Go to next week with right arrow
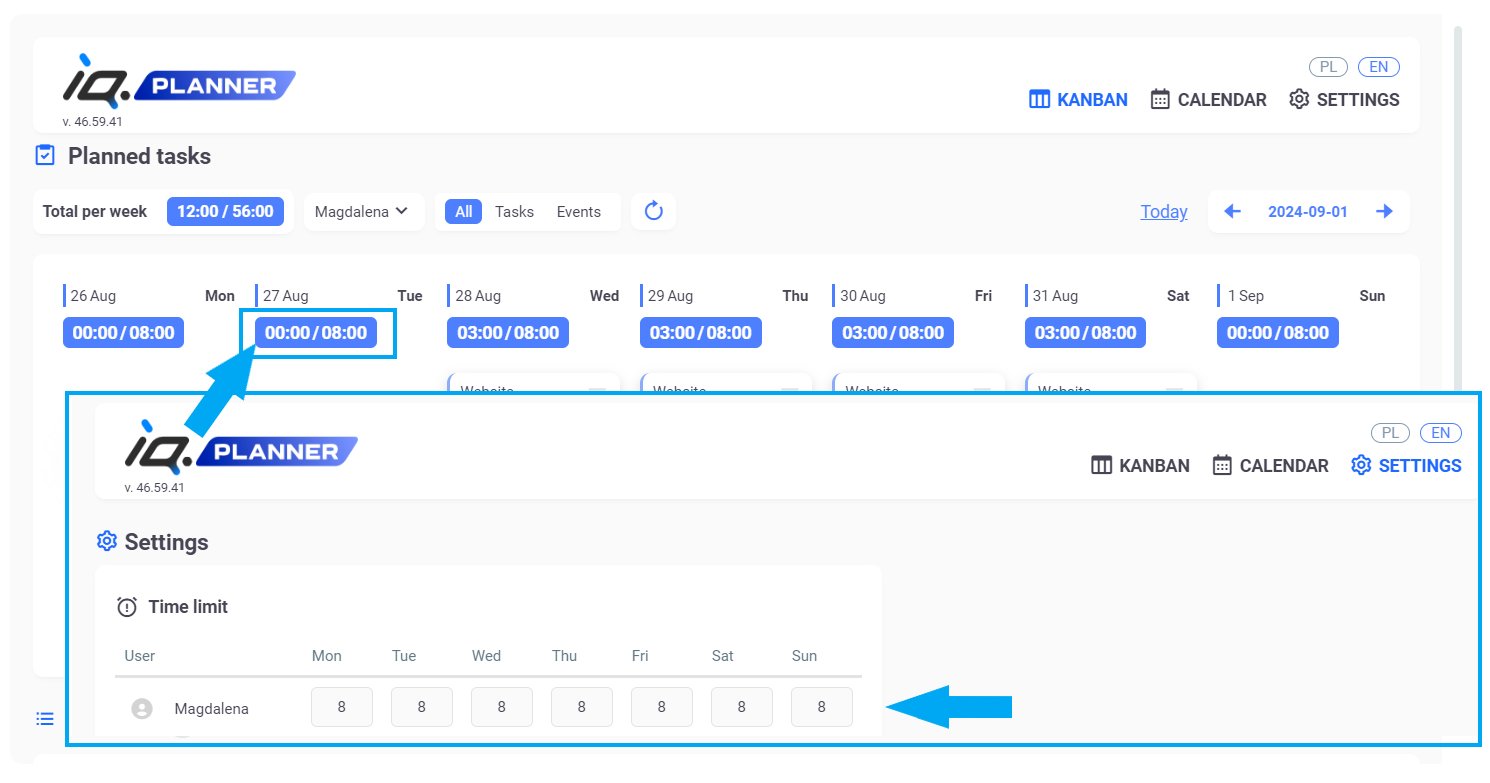The height and width of the screenshot is (783, 1490). click(1384, 211)
